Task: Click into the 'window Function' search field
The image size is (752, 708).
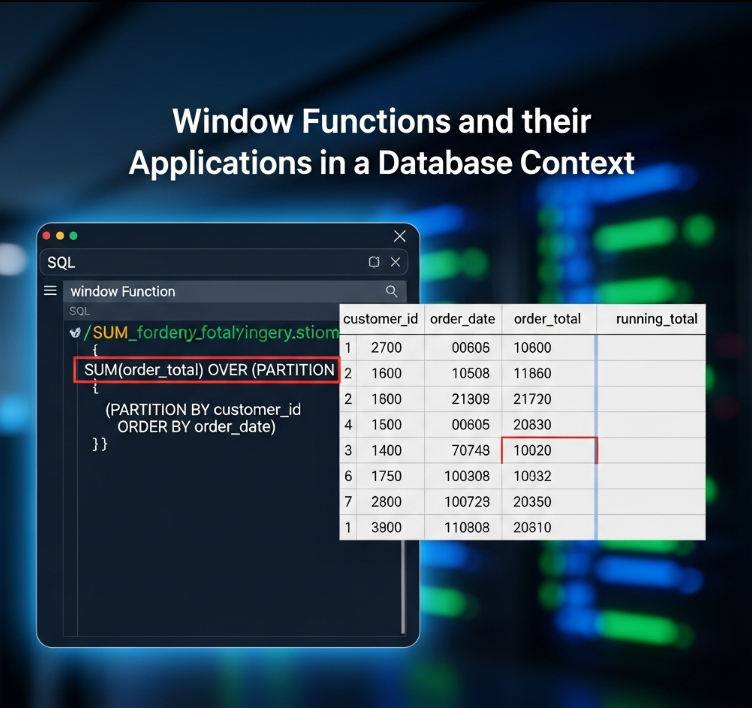Action: (x=220, y=291)
